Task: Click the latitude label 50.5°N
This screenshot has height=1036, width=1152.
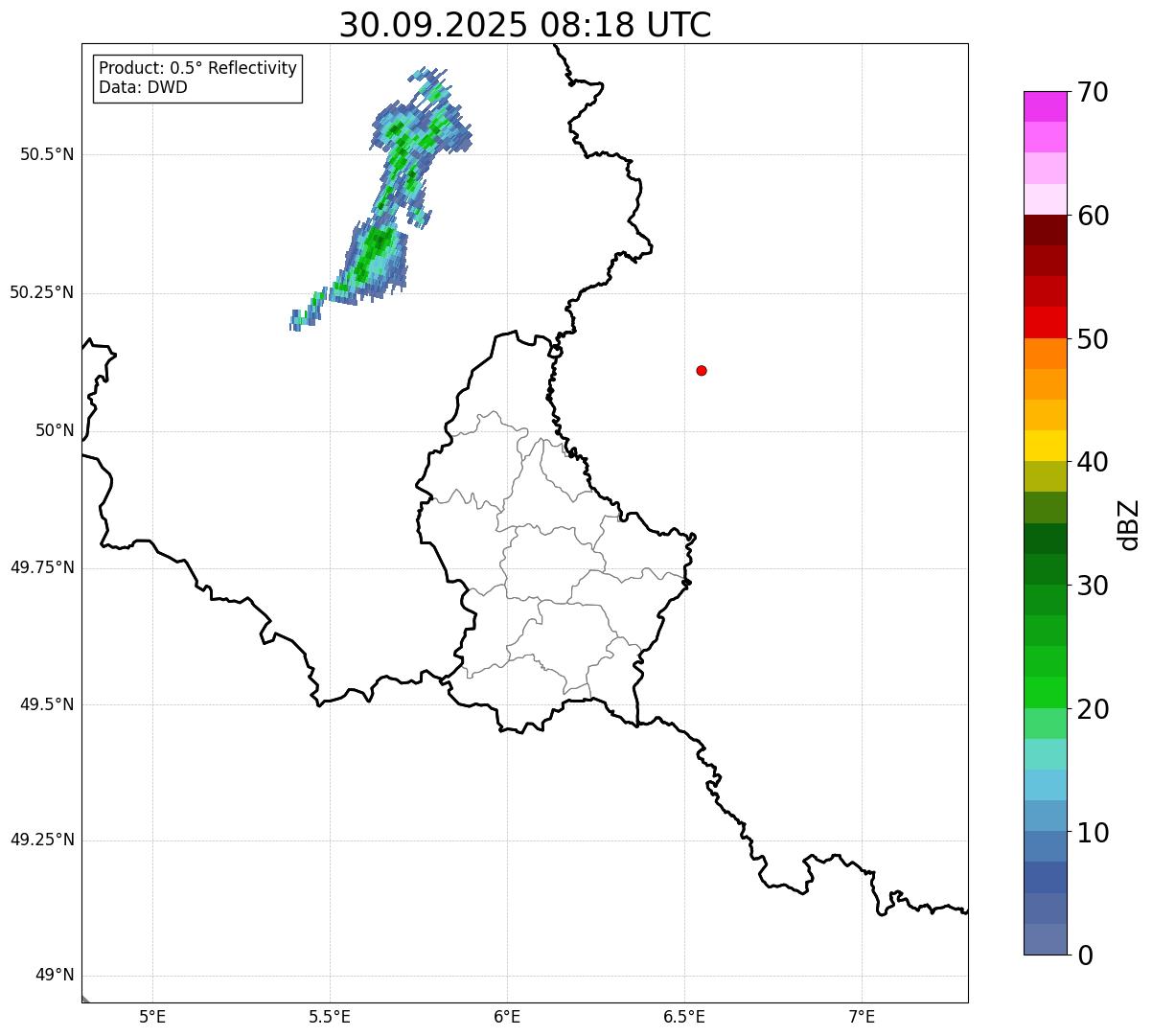Action: 47,154
